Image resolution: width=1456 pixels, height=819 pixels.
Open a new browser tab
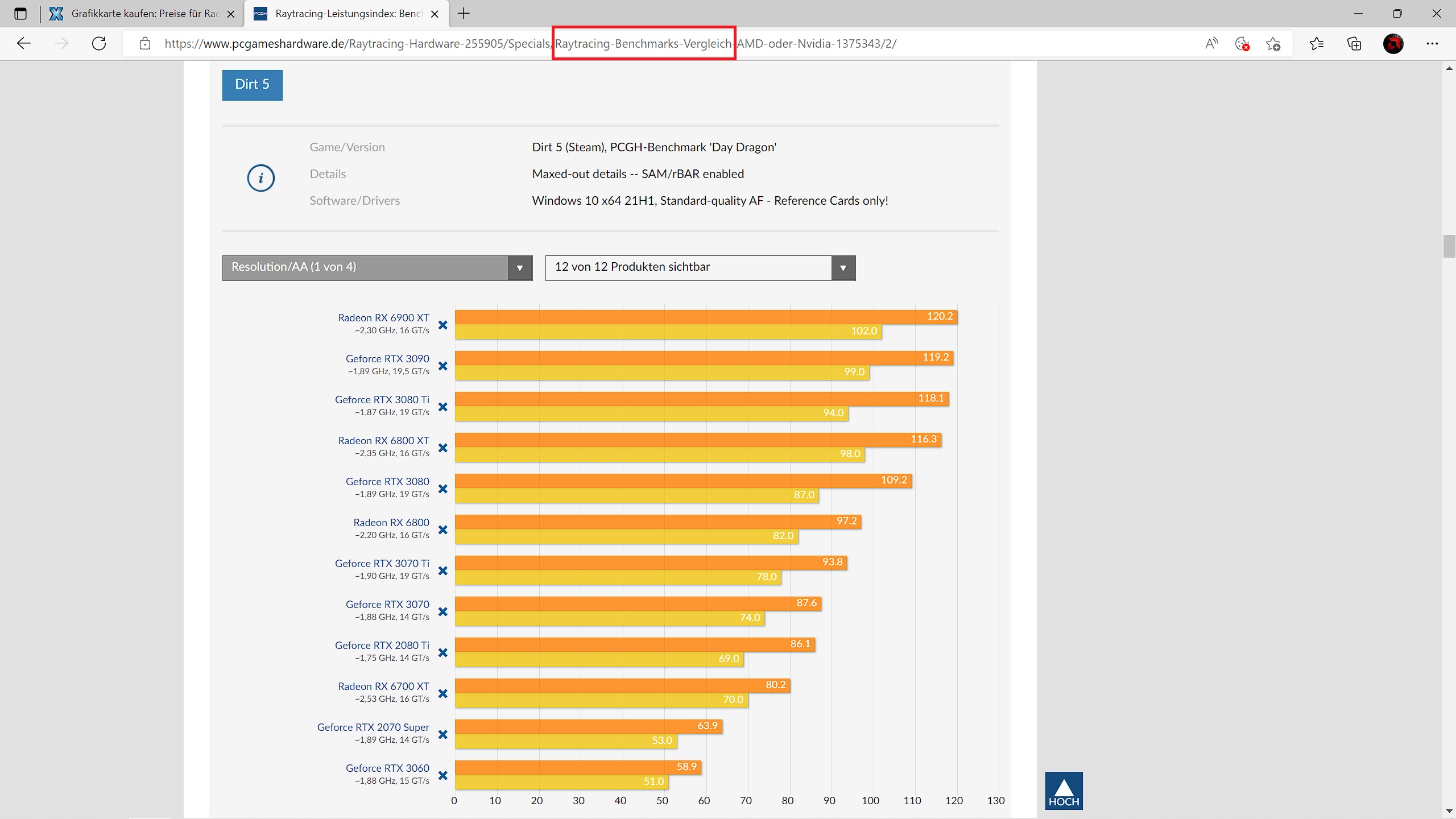[x=464, y=14]
